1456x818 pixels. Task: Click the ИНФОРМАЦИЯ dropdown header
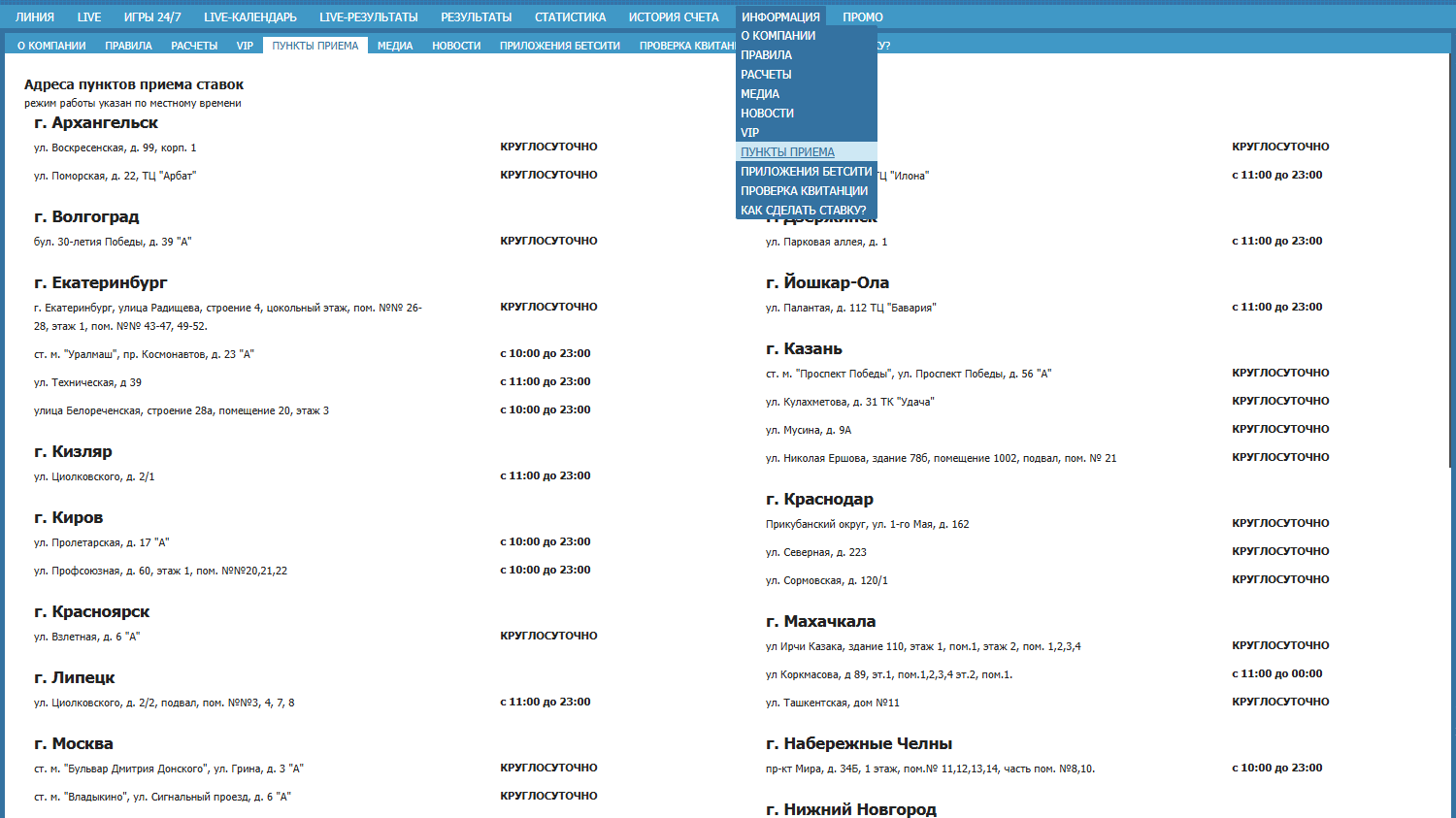(x=780, y=17)
